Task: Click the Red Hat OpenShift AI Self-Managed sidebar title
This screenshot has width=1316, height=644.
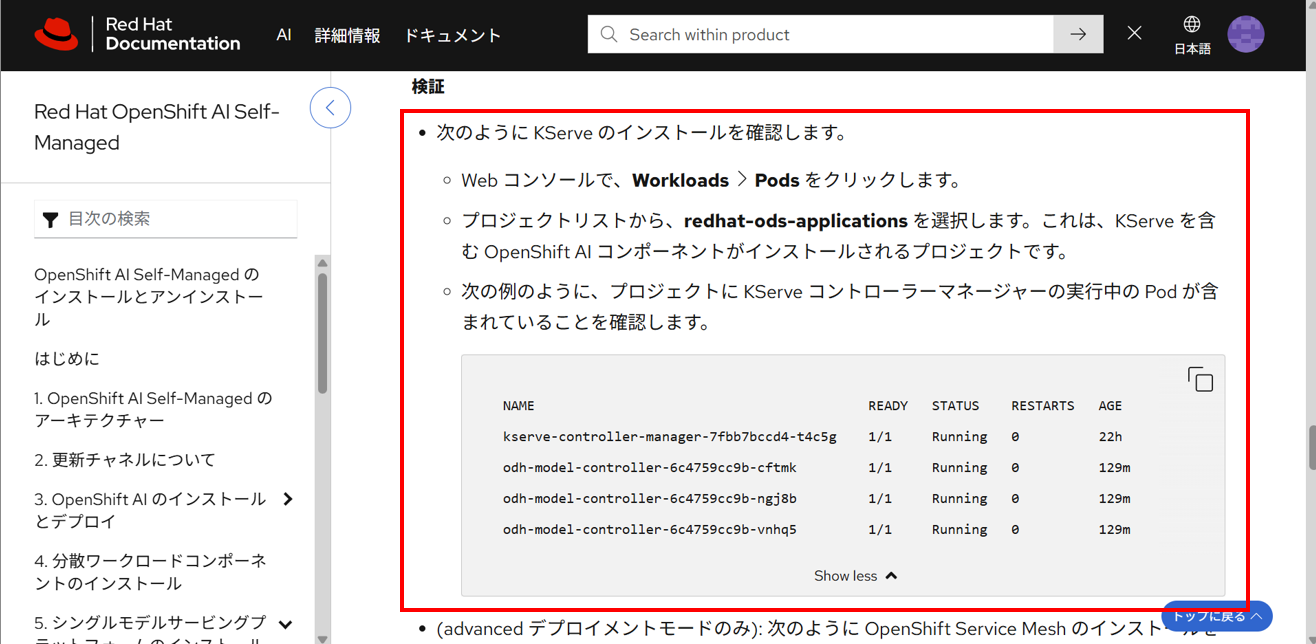Action: pyautogui.click(x=157, y=127)
